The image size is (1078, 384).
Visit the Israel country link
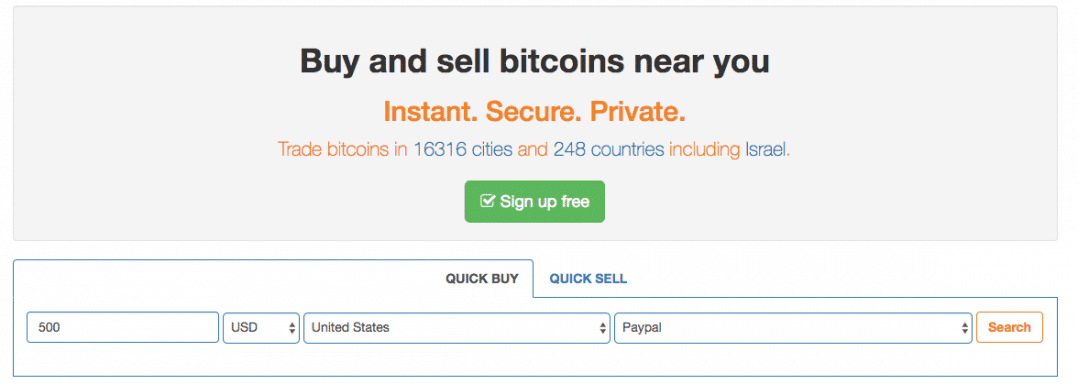765,149
